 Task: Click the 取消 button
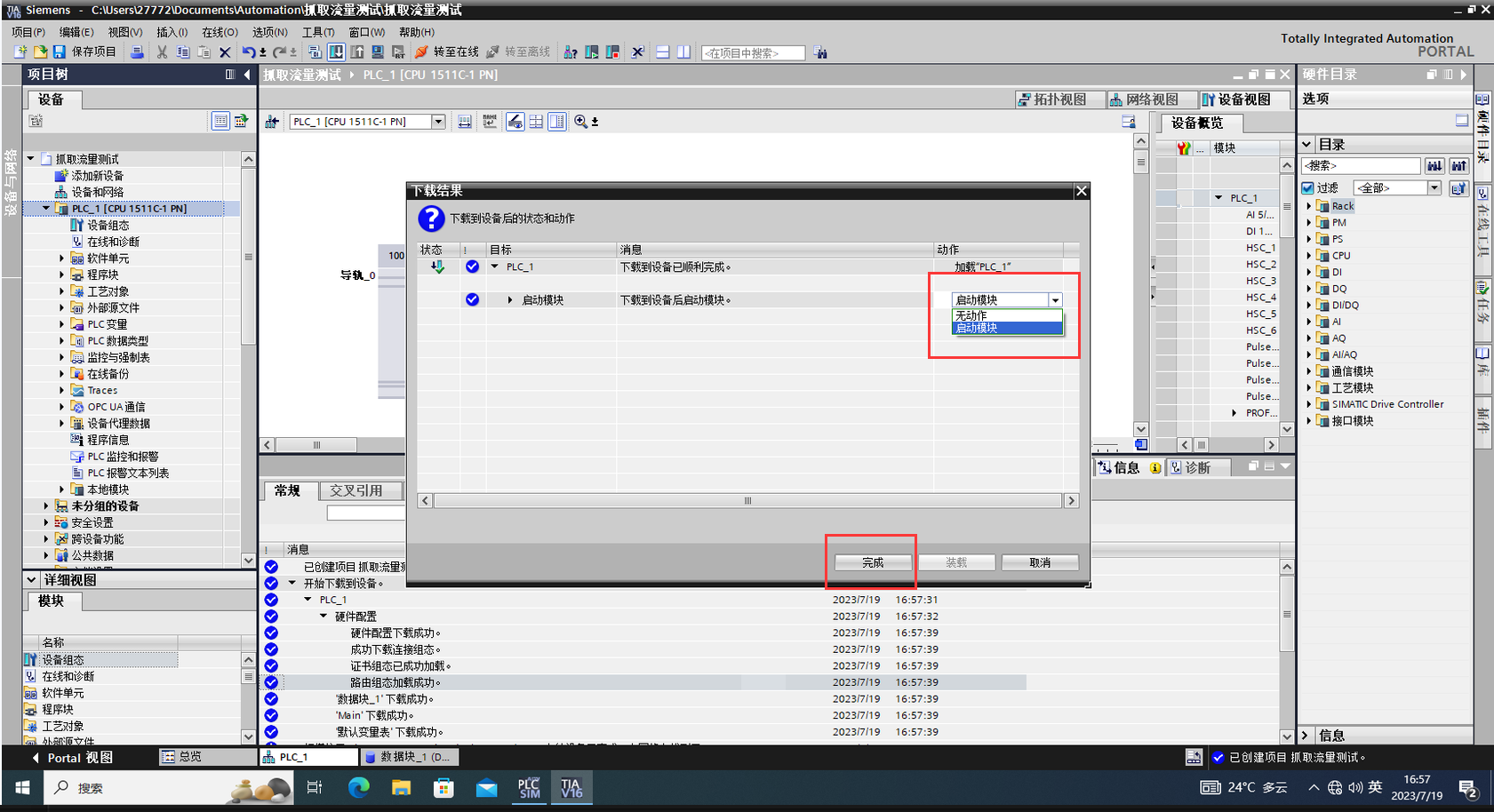pos(1040,562)
